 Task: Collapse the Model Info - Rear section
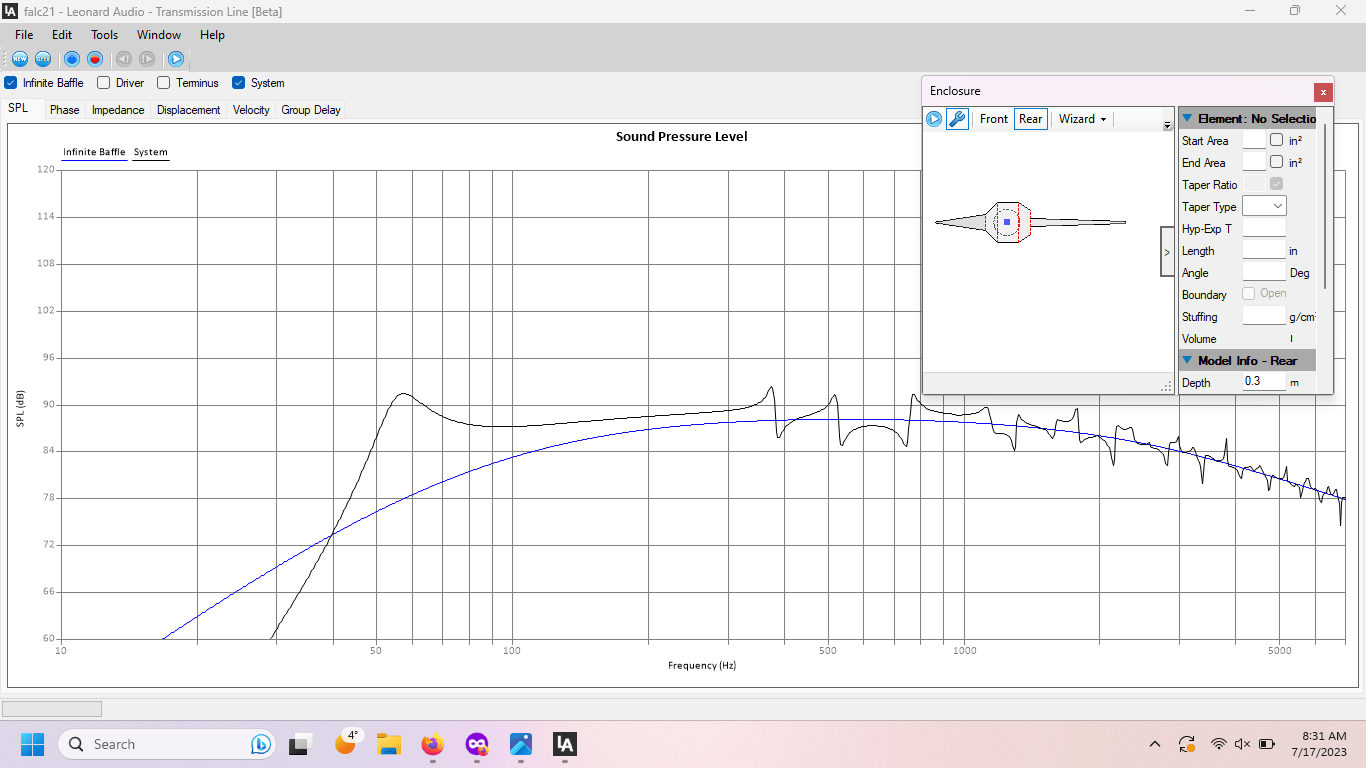pos(1187,360)
